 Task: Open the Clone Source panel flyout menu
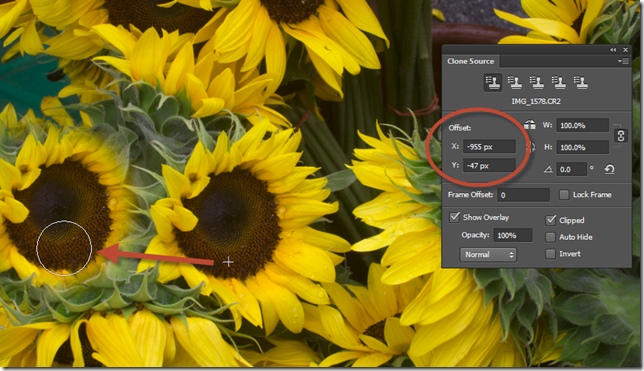[623, 61]
